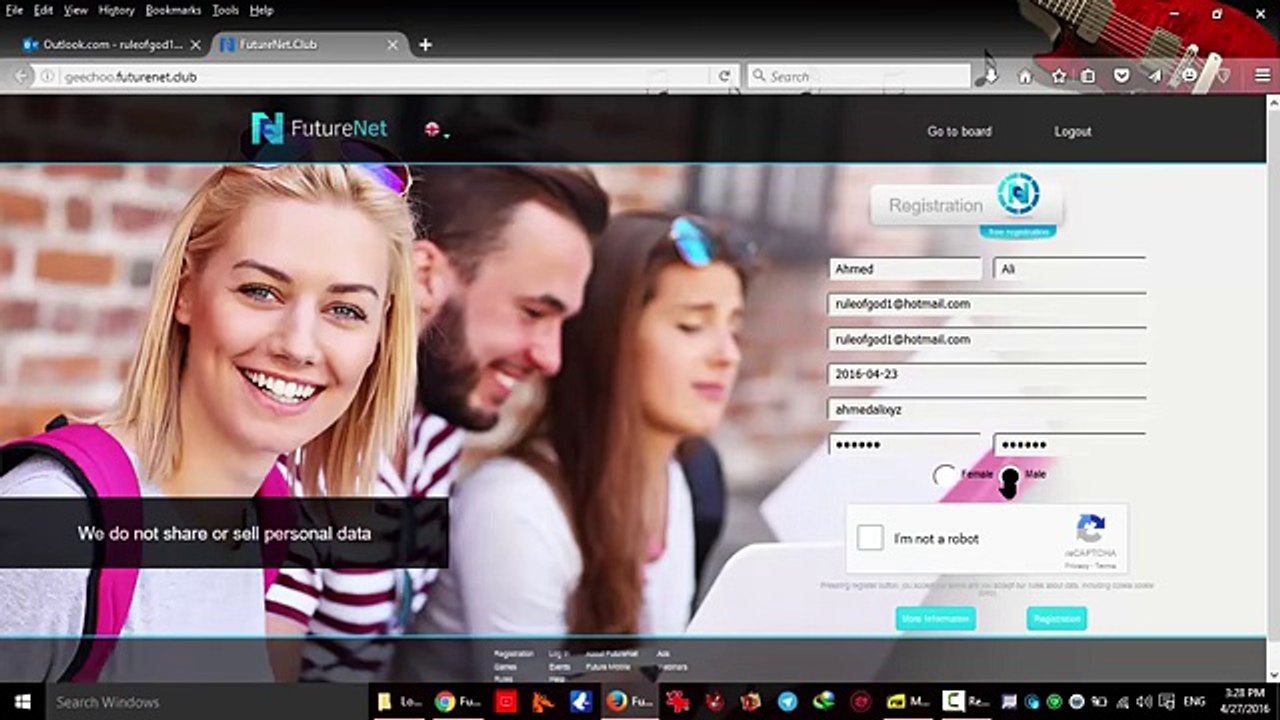Click the Logout link
The image size is (1280, 720).
tap(1072, 131)
